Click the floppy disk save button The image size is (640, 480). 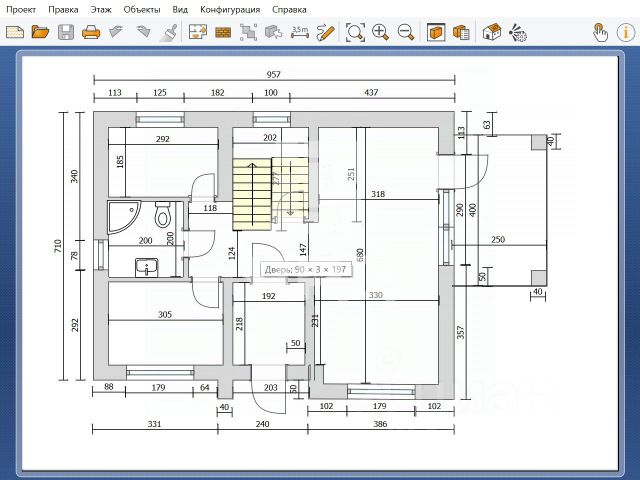[66, 32]
